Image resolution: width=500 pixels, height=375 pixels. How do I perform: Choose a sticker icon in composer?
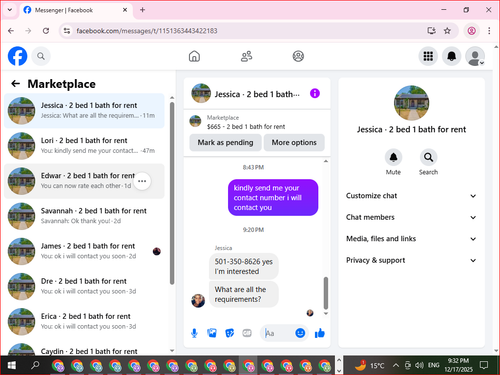tap(229, 333)
